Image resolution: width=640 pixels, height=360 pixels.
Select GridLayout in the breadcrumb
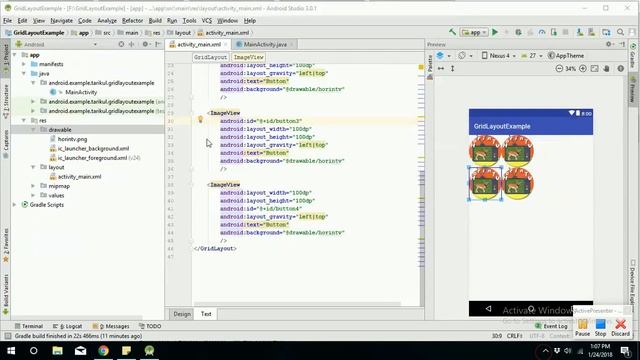(x=210, y=57)
